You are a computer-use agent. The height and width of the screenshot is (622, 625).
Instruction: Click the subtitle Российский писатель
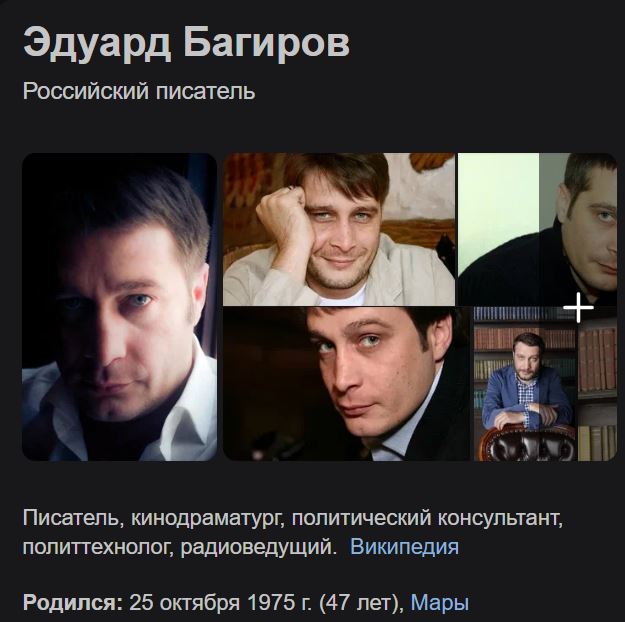139,91
